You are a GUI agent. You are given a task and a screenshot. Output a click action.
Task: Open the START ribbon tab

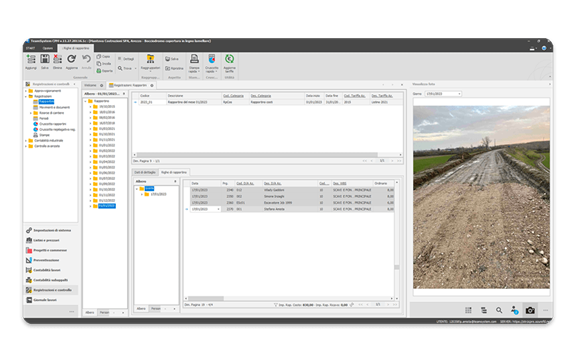[x=30, y=48]
